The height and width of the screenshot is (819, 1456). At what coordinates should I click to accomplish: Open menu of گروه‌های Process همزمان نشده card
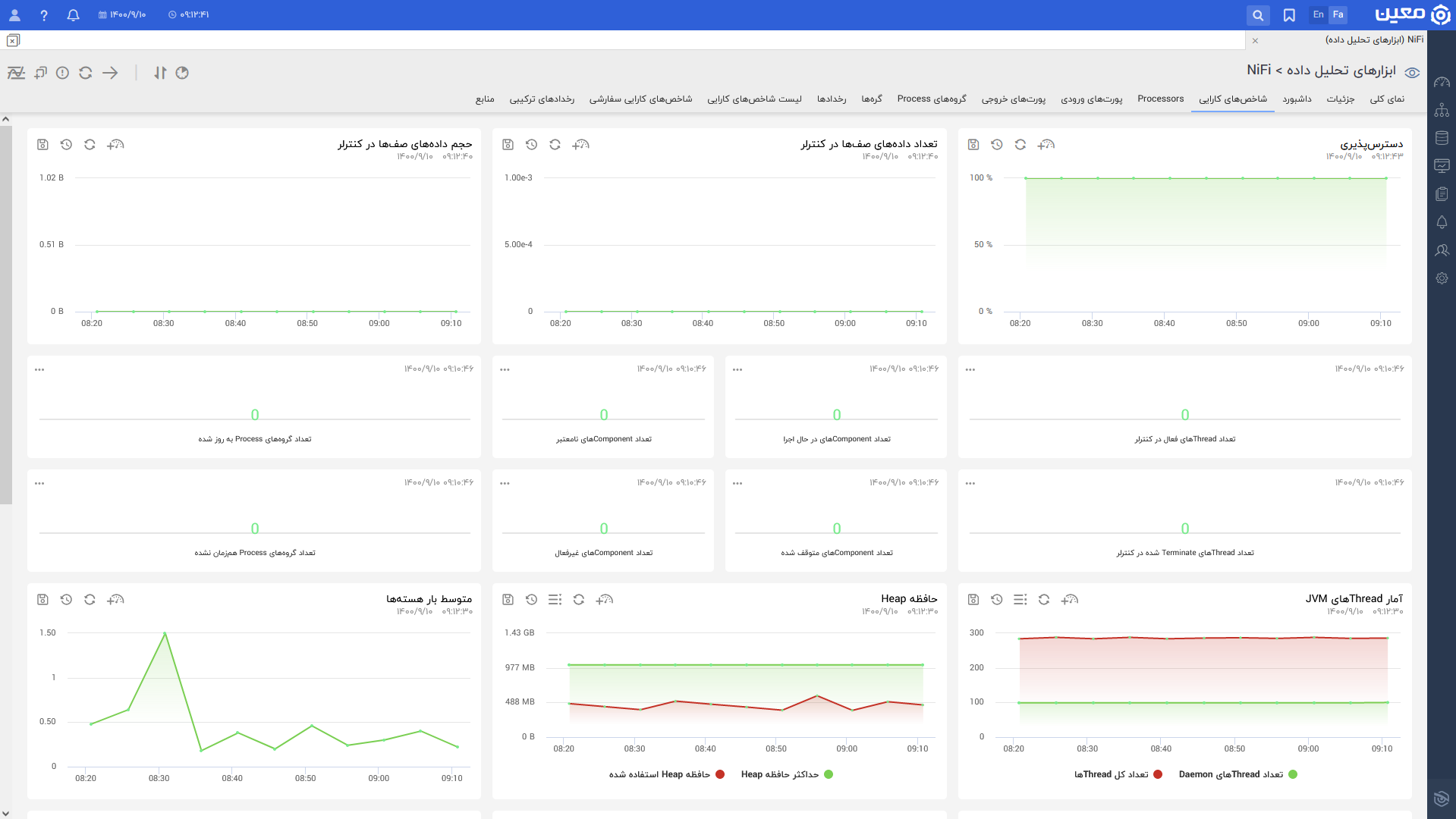pyautogui.click(x=39, y=484)
